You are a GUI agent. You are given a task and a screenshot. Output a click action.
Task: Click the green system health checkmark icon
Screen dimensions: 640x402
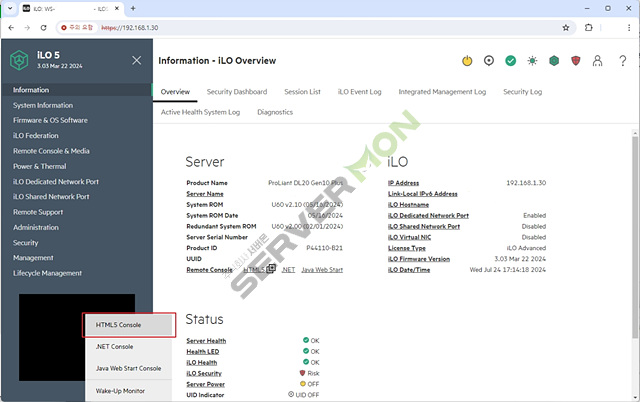[x=510, y=61]
